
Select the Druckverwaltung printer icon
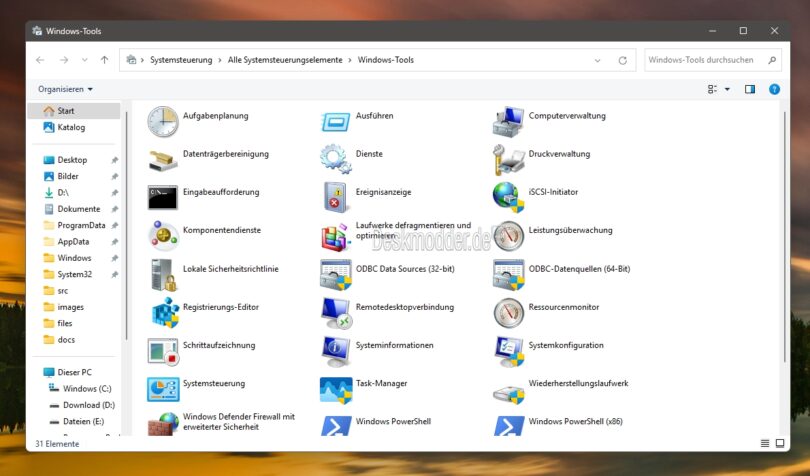pos(508,159)
